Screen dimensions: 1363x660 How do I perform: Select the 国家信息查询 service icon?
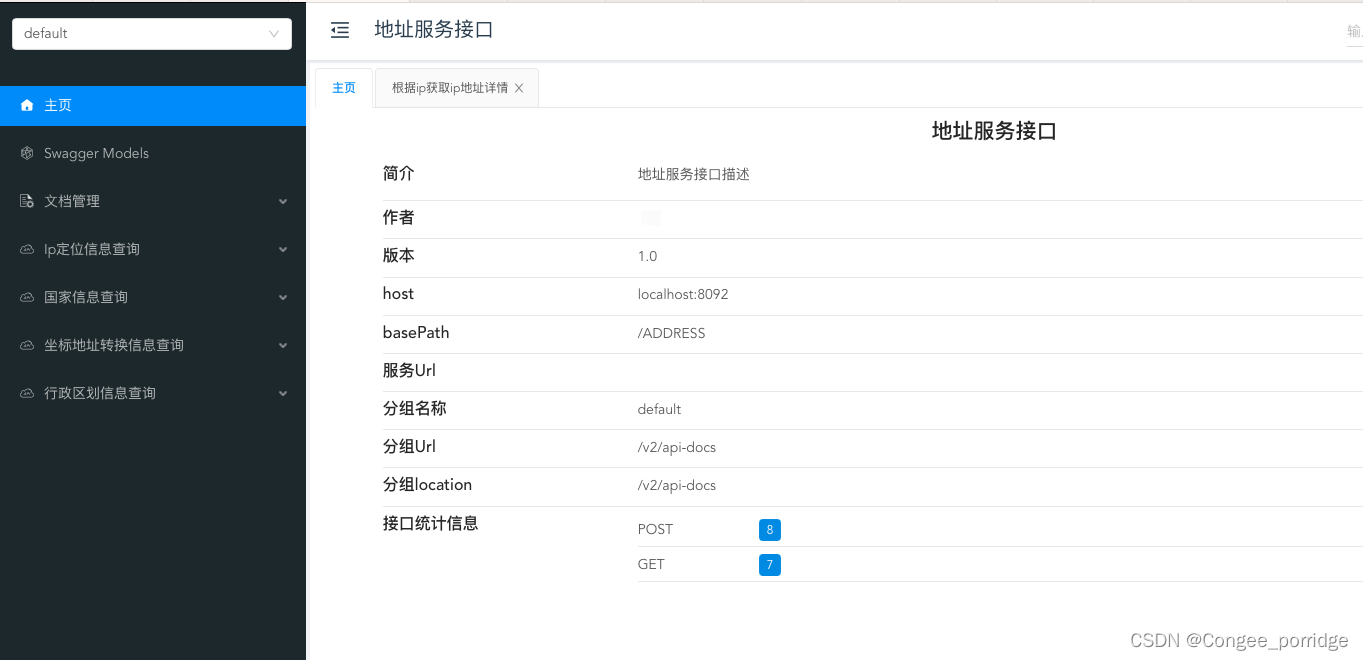(25, 297)
